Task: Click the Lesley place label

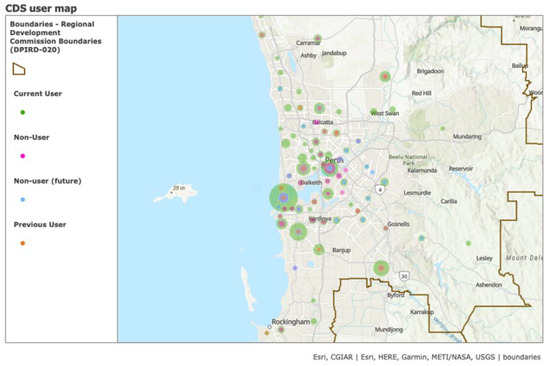Action: (484, 258)
